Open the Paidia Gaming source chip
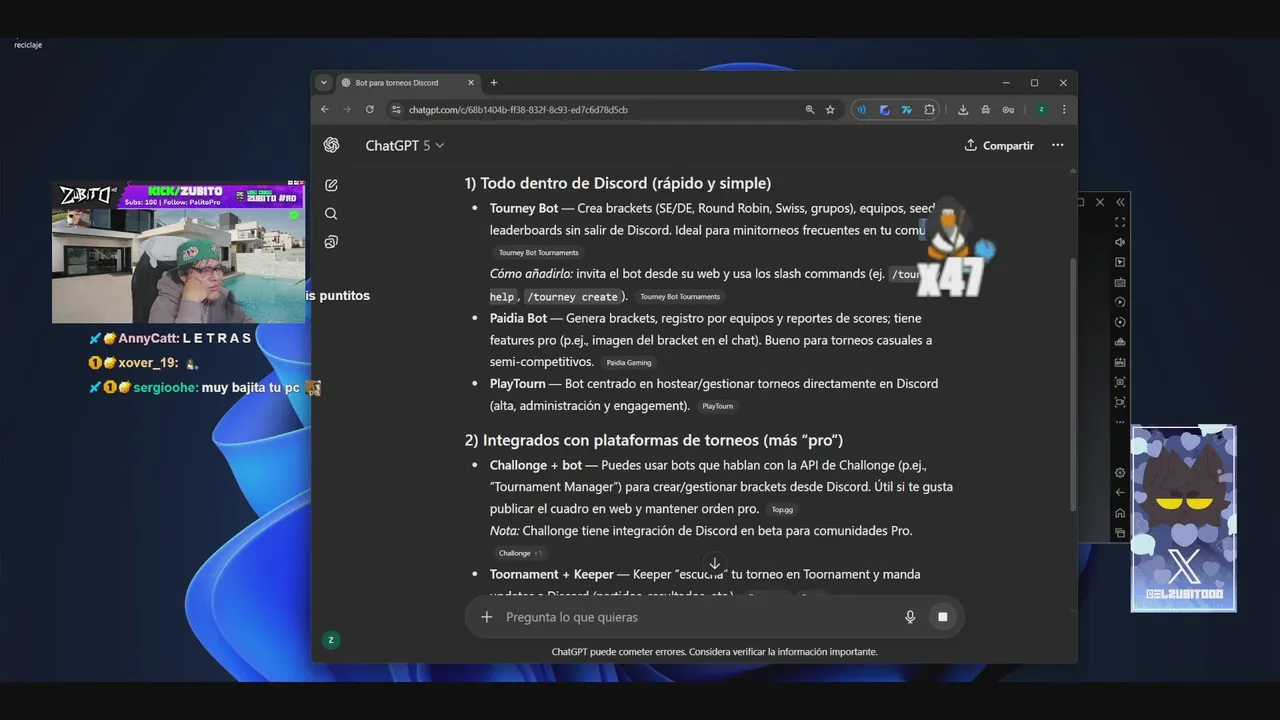Viewport: 1280px width, 720px height. click(x=629, y=363)
